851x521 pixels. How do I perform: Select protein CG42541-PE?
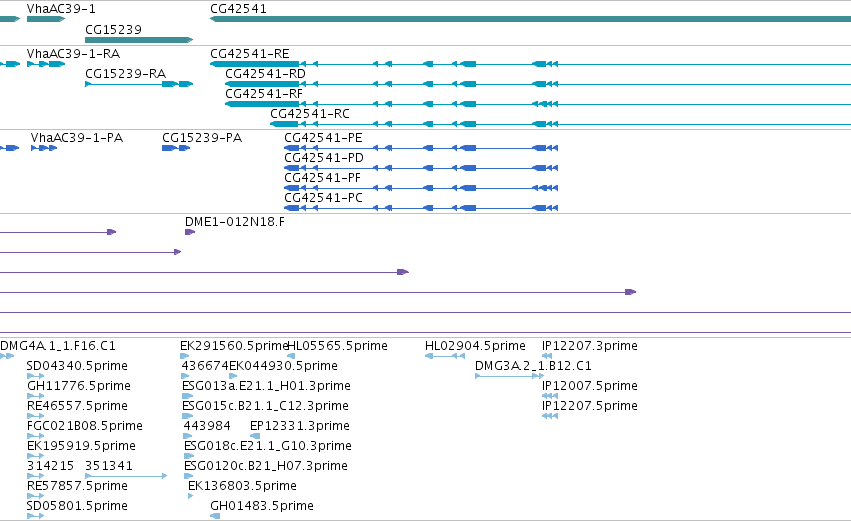coord(323,138)
